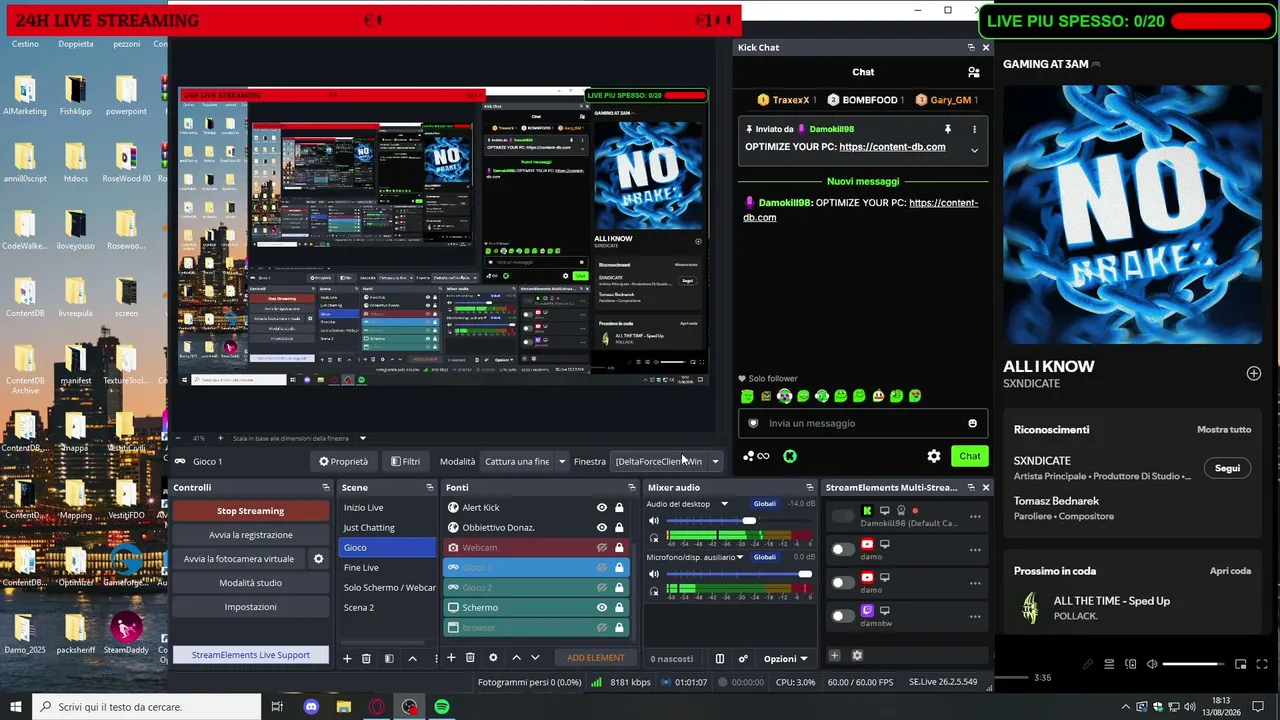Image resolution: width=1280 pixels, height=720 pixels.
Task: Select Scena 2 in scene list
Action: (x=386, y=607)
